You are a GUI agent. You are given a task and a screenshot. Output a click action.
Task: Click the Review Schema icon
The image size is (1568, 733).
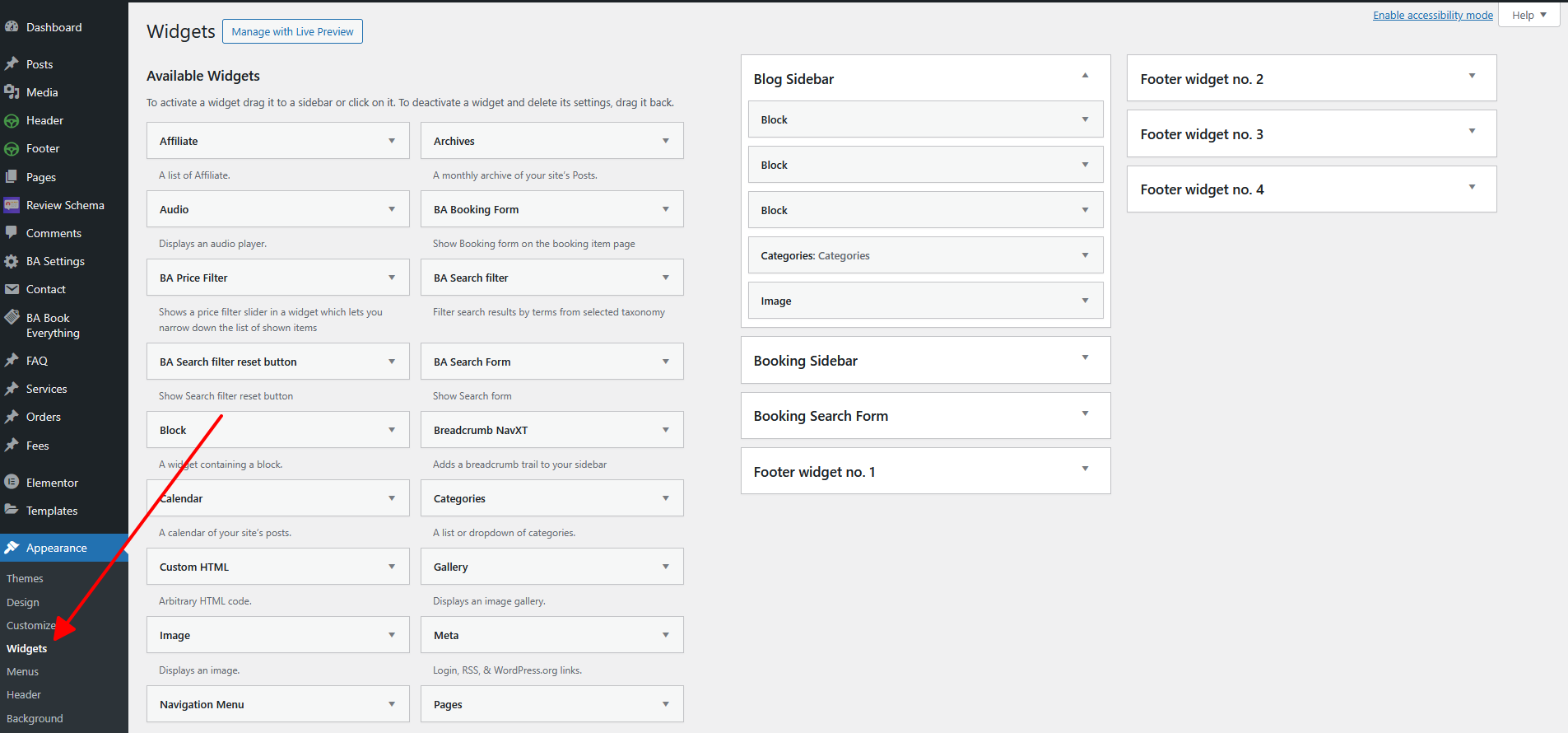pos(12,205)
